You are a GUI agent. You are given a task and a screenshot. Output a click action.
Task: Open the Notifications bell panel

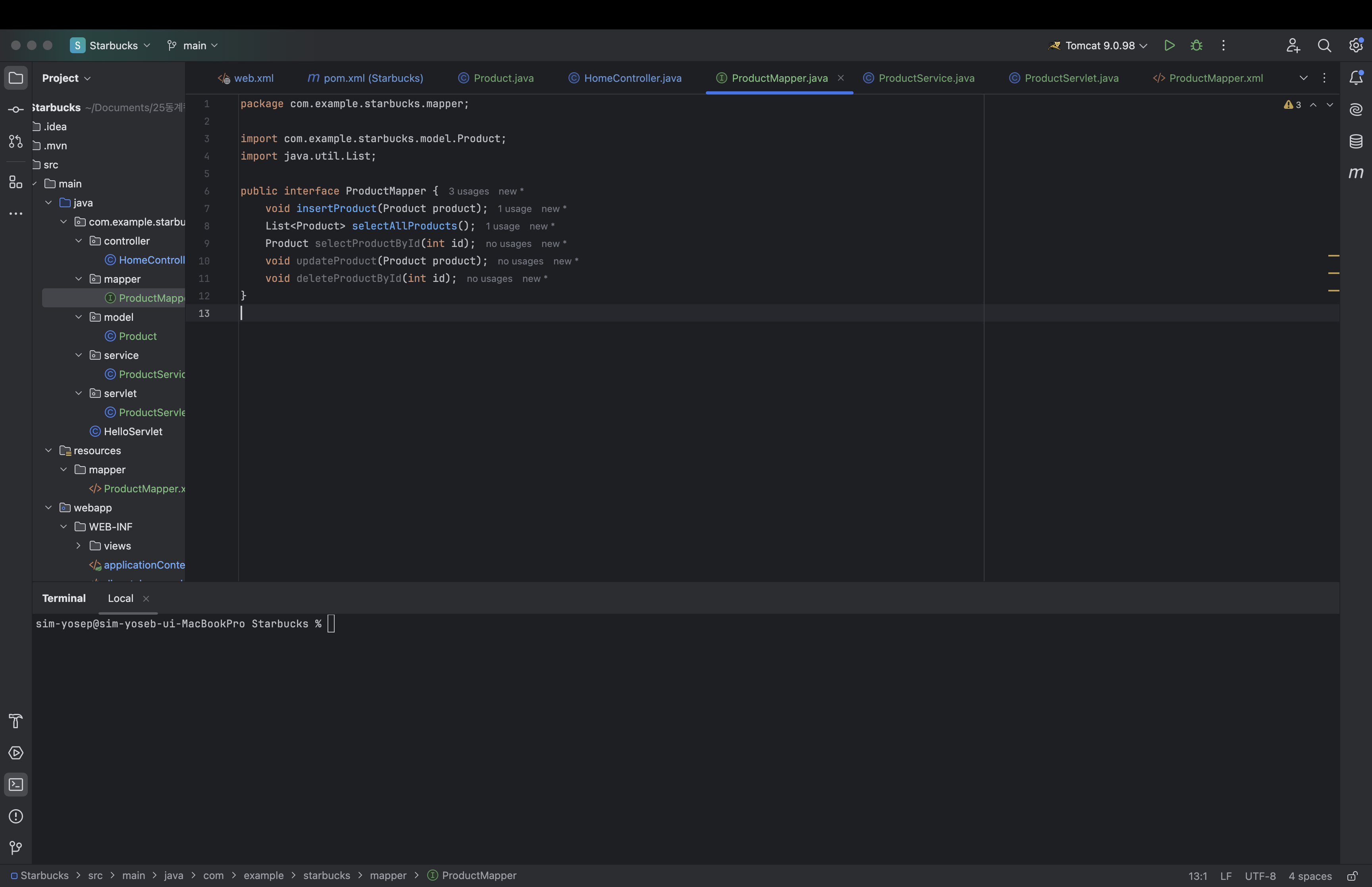click(x=1356, y=78)
